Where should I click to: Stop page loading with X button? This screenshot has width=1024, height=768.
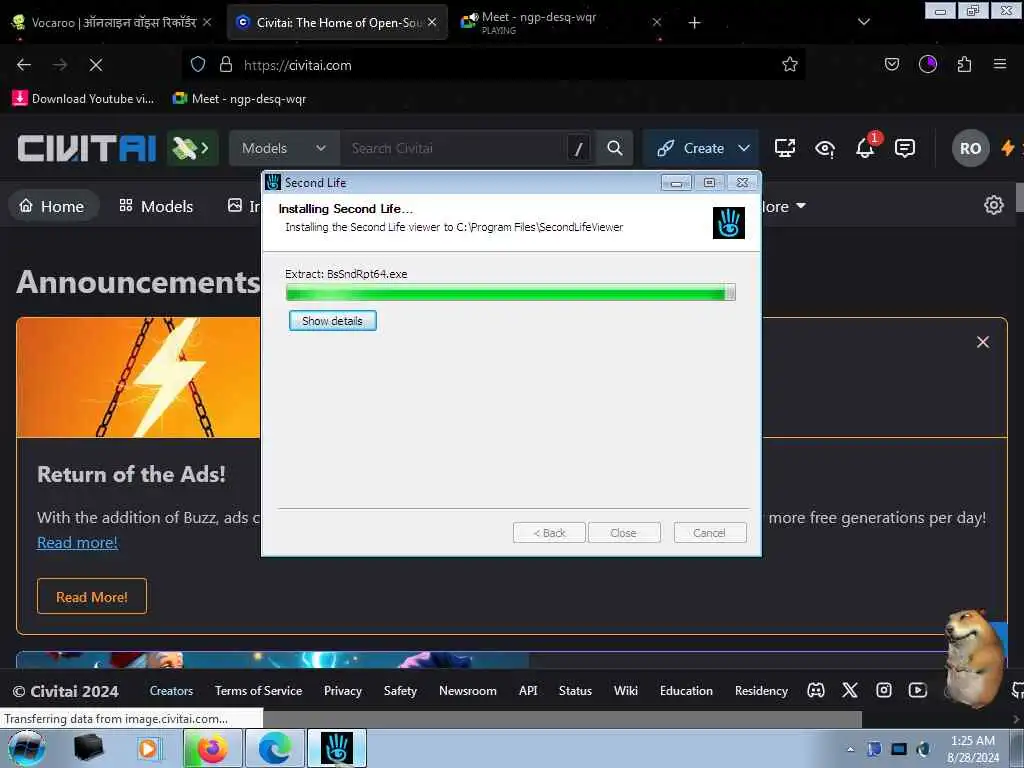[x=96, y=65]
